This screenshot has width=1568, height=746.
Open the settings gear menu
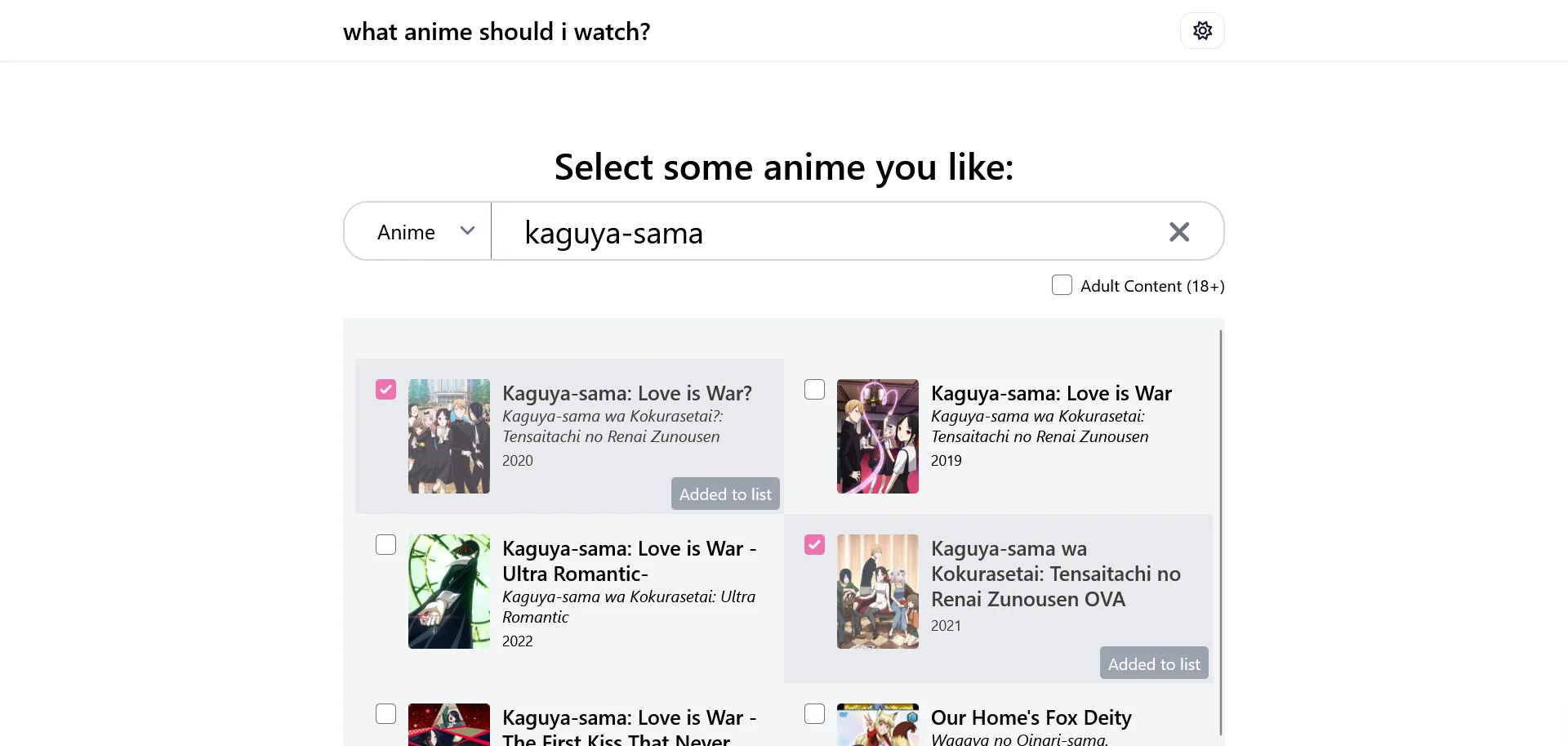click(1201, 30)
